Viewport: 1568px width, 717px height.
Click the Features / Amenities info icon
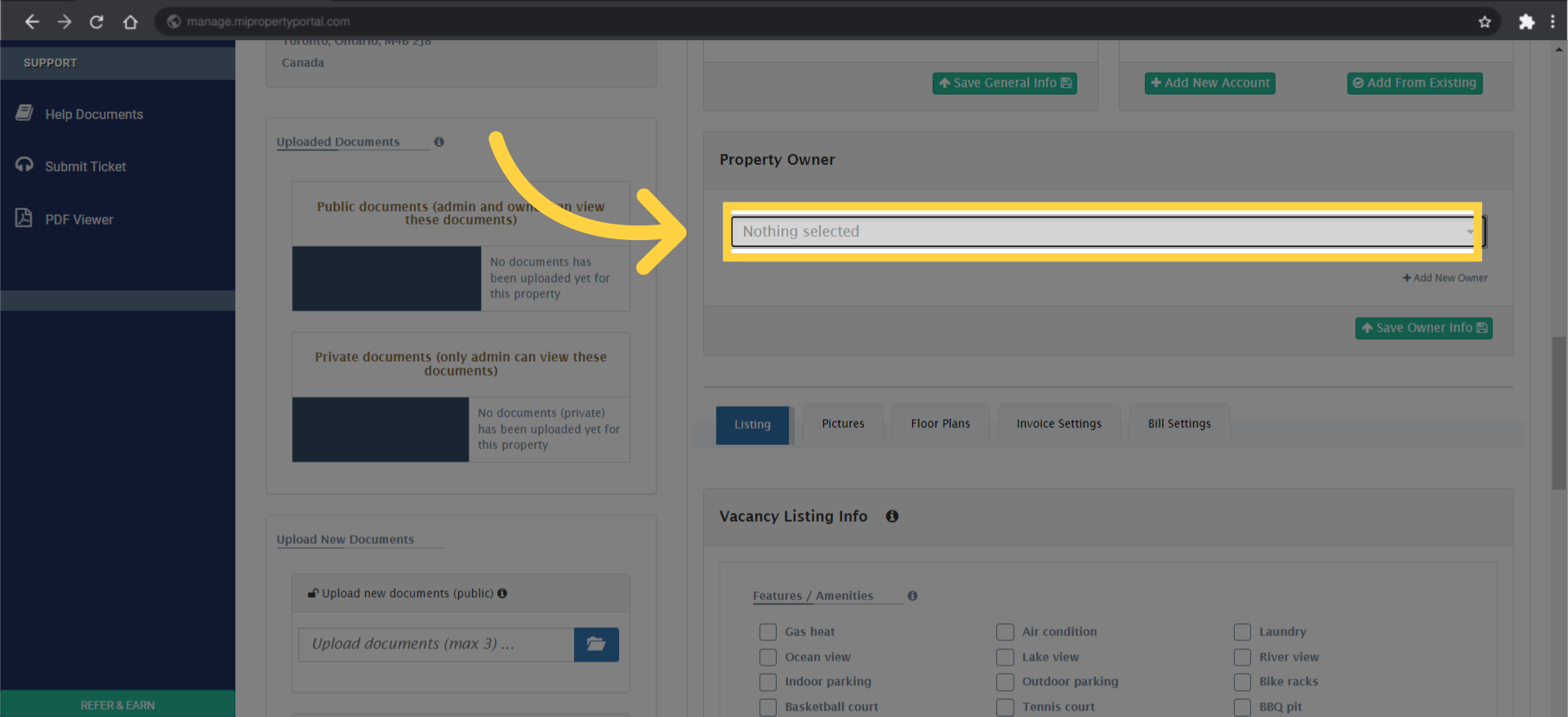tap(912, 596)
